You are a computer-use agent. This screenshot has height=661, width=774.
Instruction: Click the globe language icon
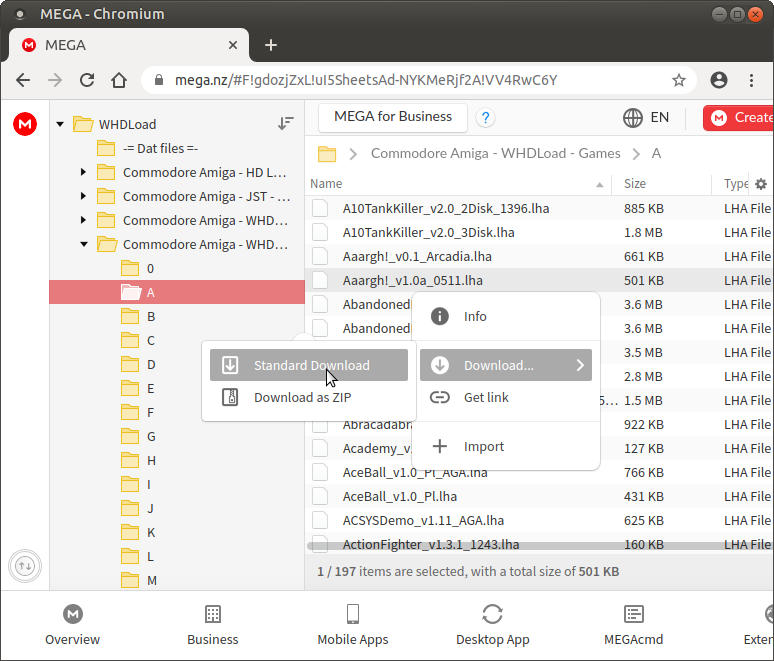(633, 118)
